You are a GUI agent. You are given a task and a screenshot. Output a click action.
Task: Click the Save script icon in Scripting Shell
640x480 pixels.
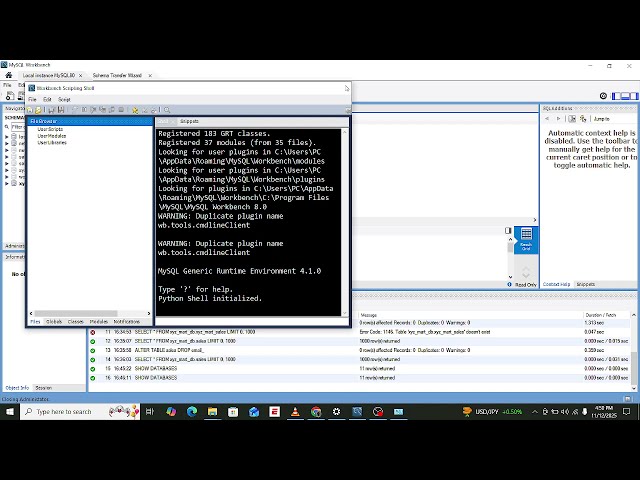[x=52, y=110]
